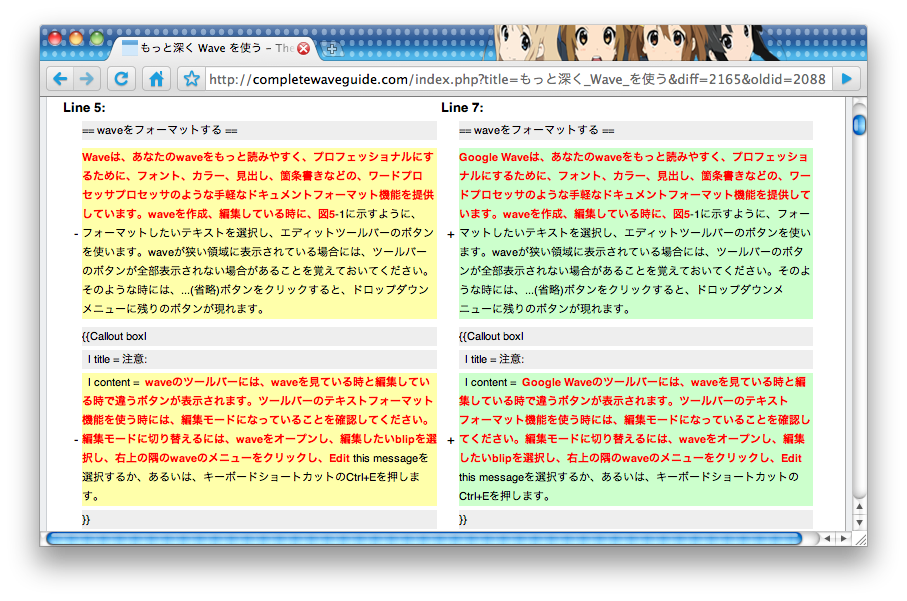Open the home page
Screen dimensions: 907x601
coord(156,79)
